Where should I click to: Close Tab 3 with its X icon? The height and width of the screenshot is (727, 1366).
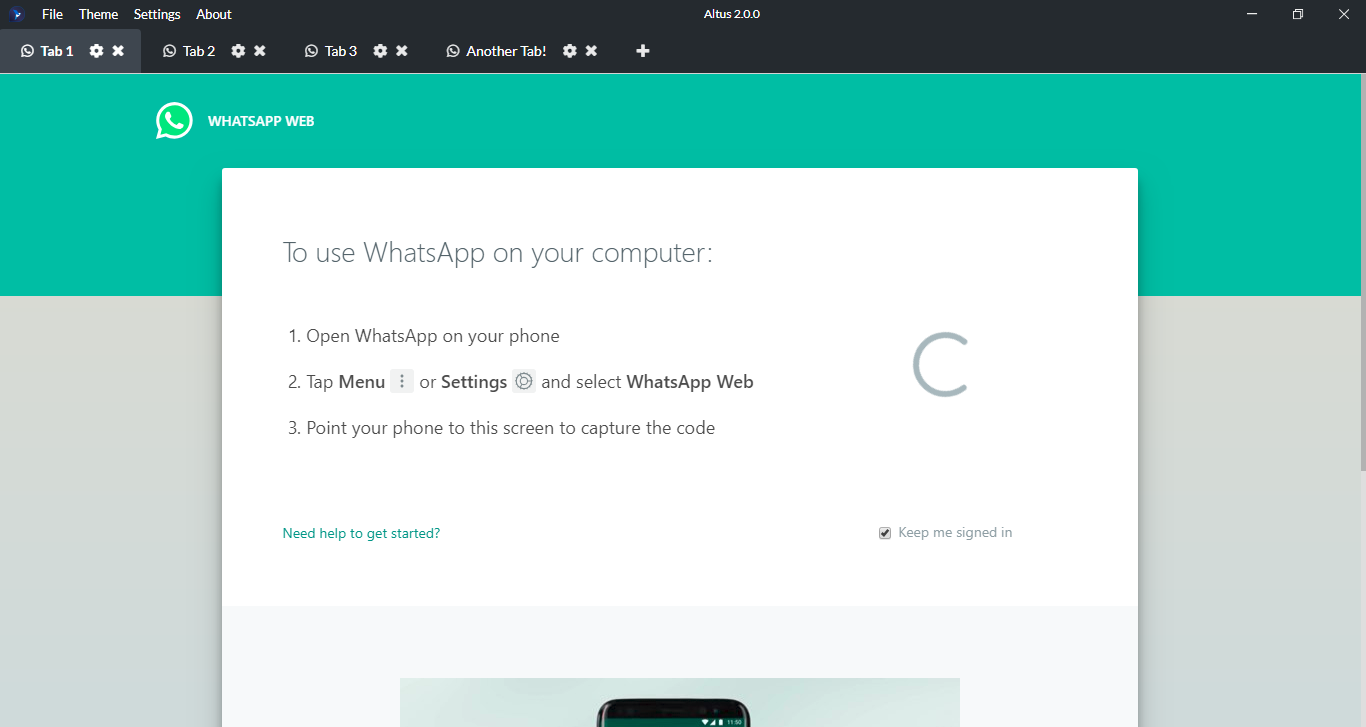pyautogui.click(x=402, y=51)
